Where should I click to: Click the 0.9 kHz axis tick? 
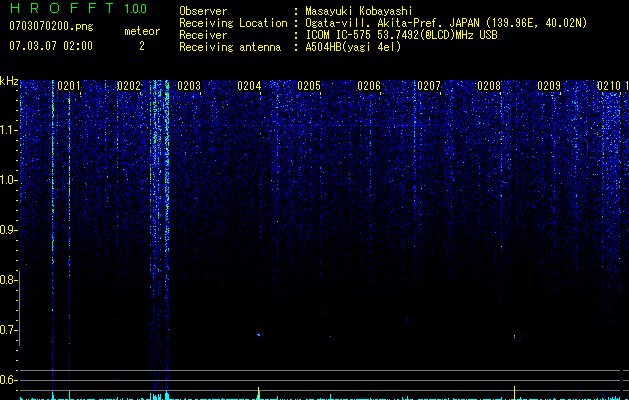8,230
